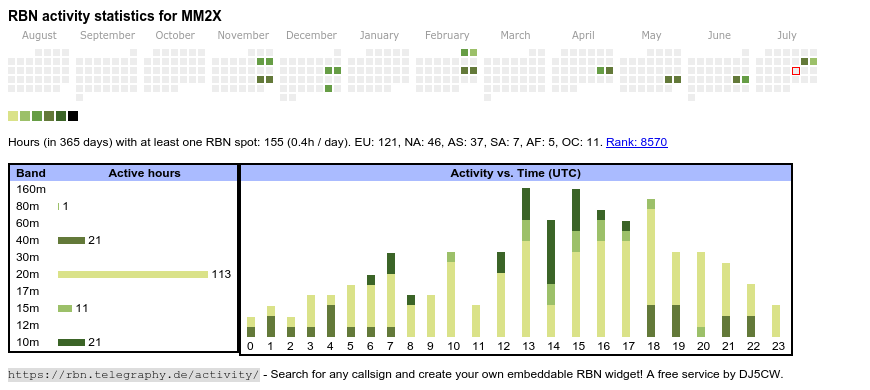Click the February month label
870x390 pixels.
point(447,36)
